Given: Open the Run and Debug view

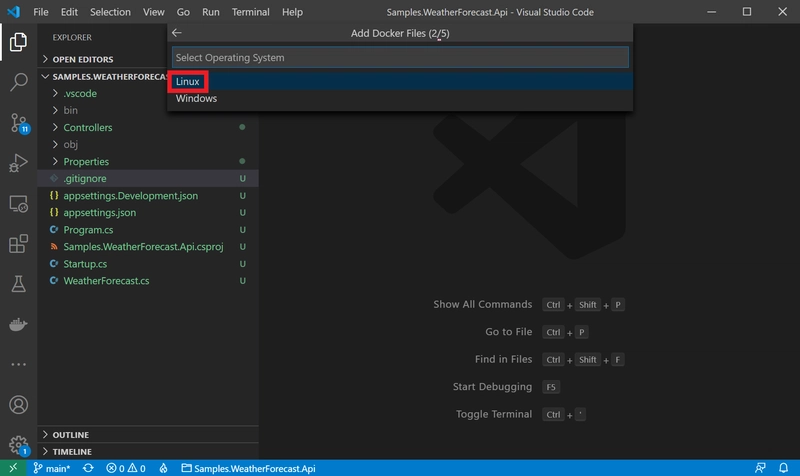Looking at the screenshot, I should pos(18,163).
